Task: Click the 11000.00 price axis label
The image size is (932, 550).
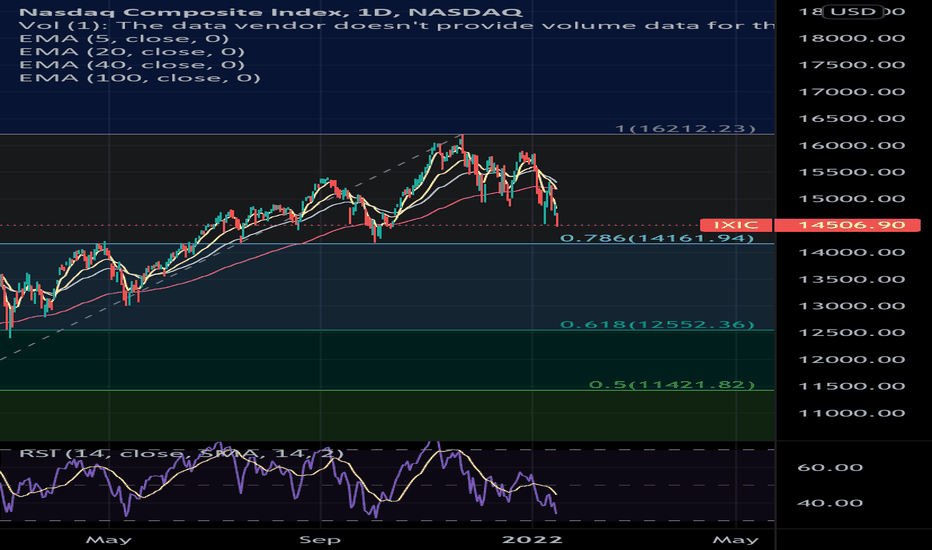Action: (851, 413)
